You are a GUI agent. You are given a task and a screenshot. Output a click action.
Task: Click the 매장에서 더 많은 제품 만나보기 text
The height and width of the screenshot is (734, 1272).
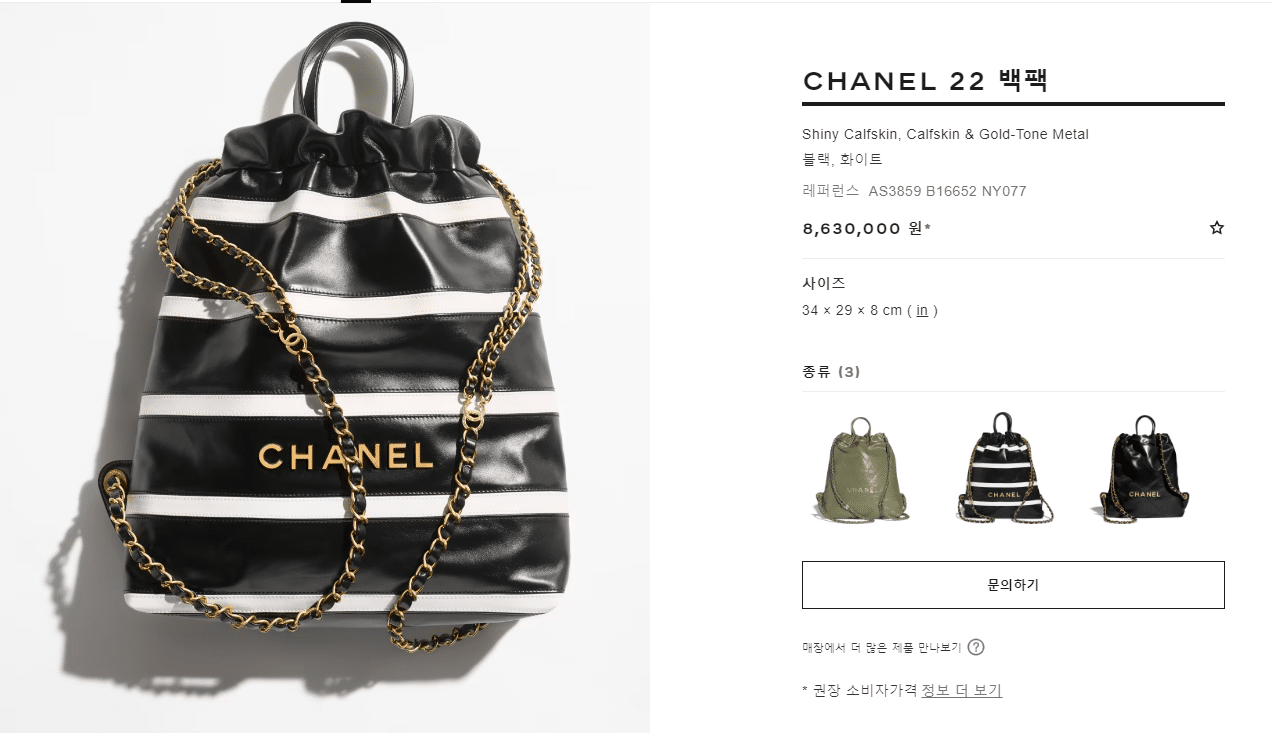[881, 648]
